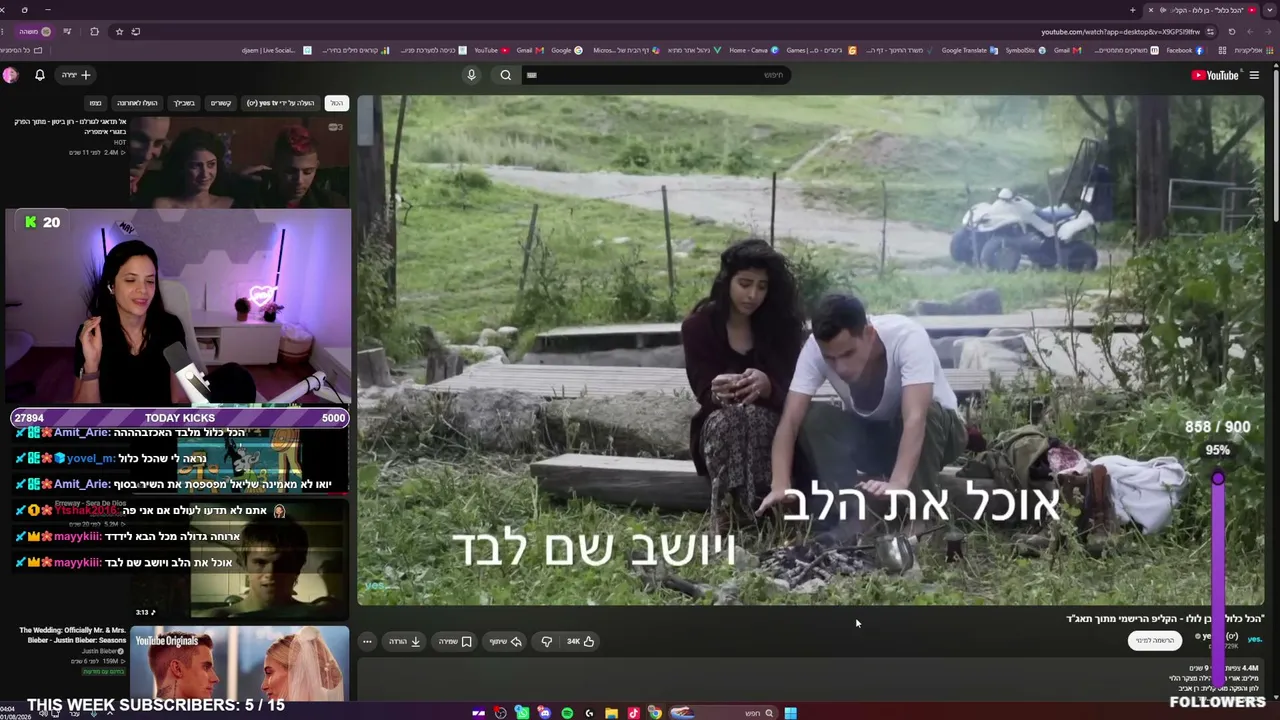The image size is (1280, 720).
Task: Go forward with the browser forward arrow
Action: click(1250, 31)
